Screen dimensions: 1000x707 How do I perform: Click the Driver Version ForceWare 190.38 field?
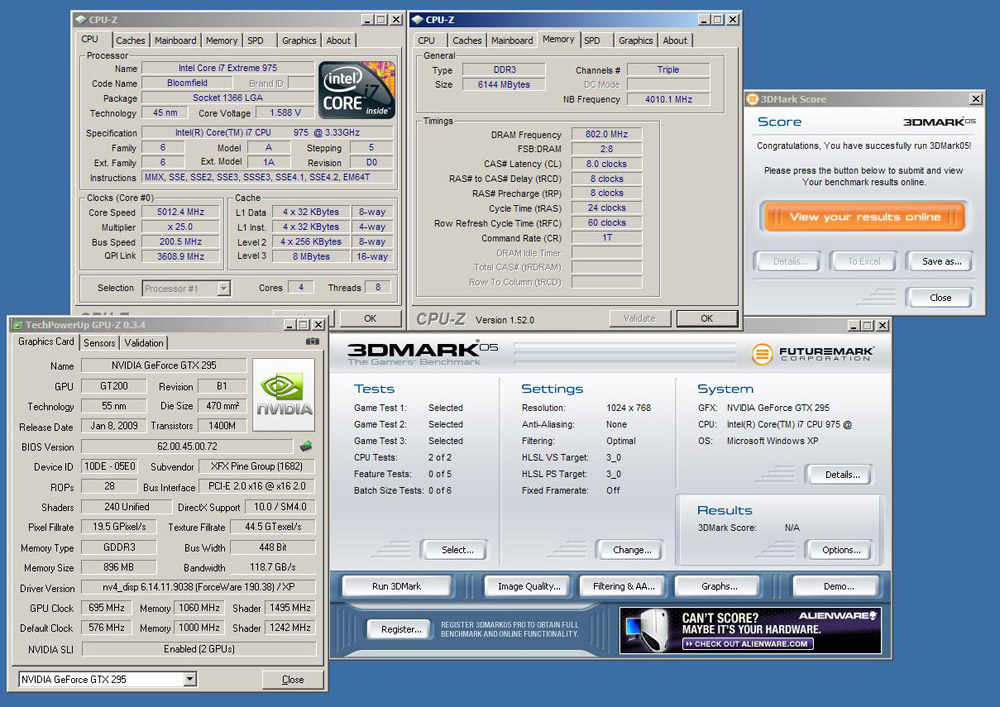(x=198, y=588)
